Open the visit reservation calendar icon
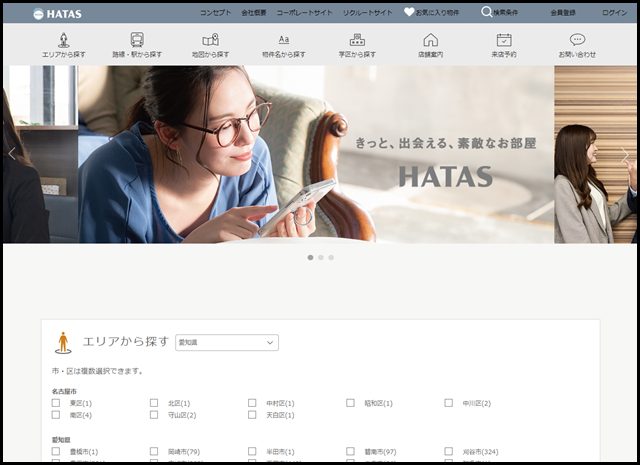 click(x=504, y=40)
